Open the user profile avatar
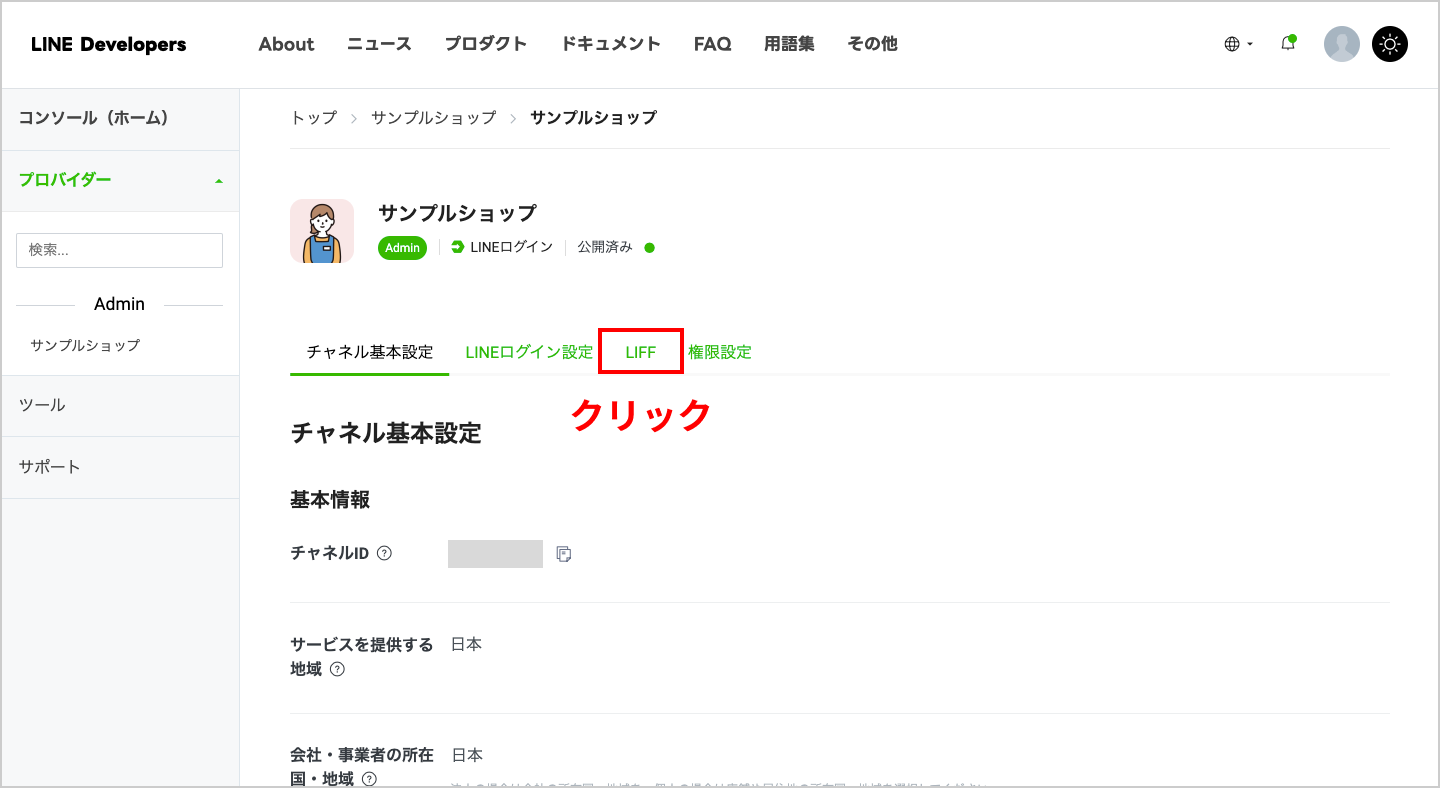 point(1342,44)
